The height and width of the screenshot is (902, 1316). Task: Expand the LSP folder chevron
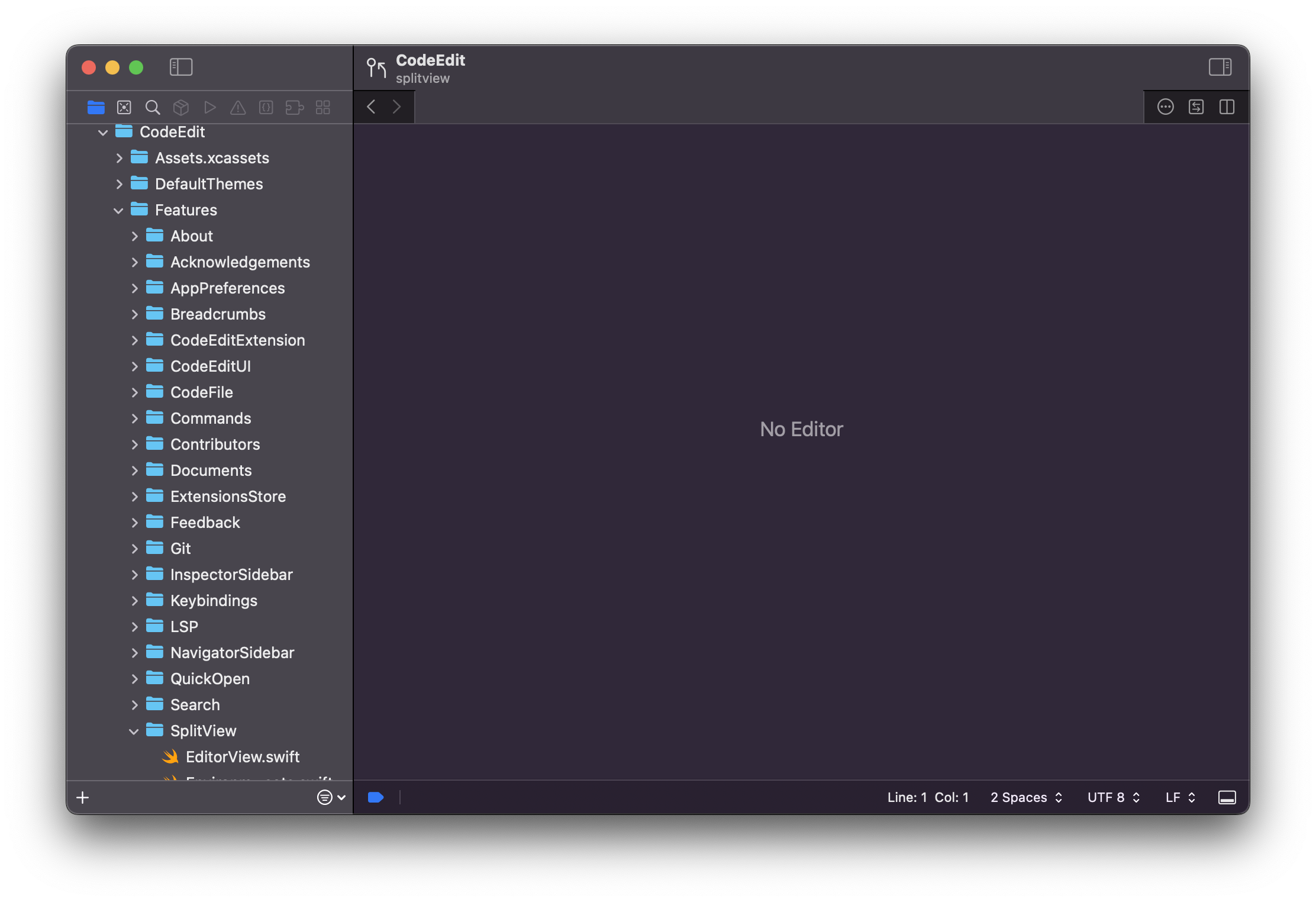(134, 627)
